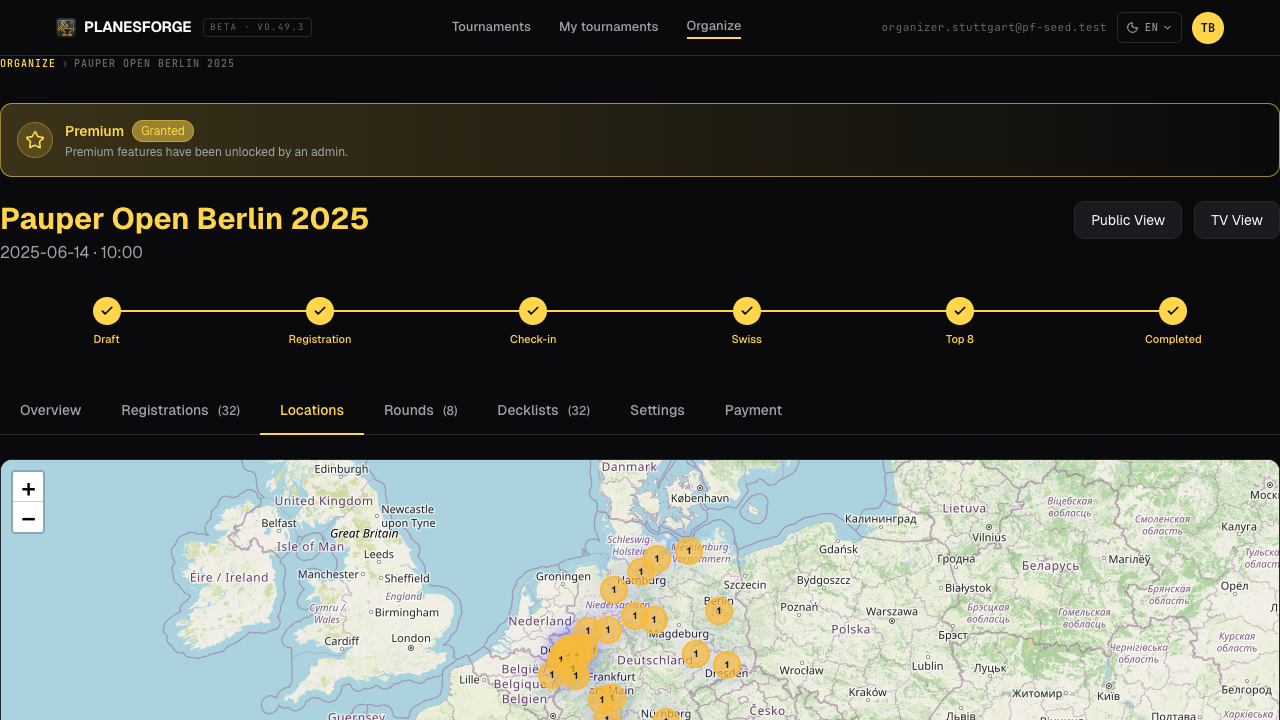Click Warszawa on the map
The width and height of the screenshot is (1280, 720).
(892, 611)
